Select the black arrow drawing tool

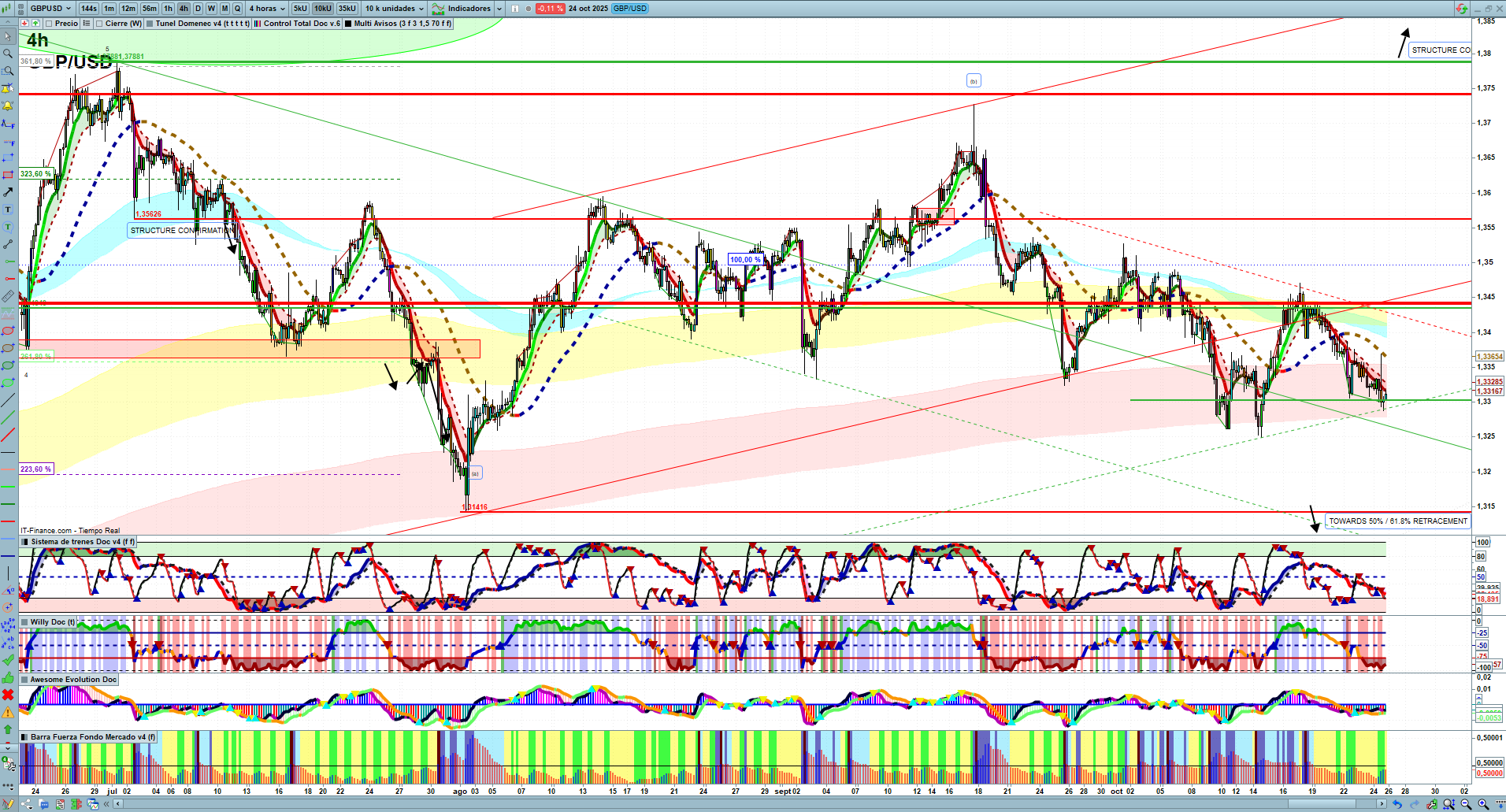(8, 192)
